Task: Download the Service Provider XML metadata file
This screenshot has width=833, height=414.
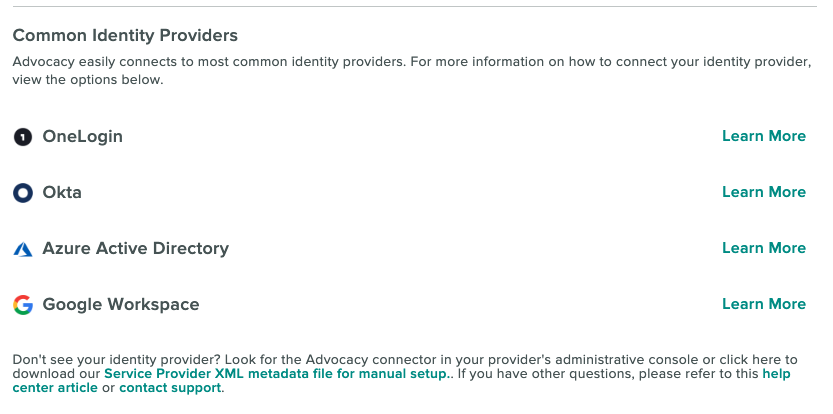Action: pos(277,374)
